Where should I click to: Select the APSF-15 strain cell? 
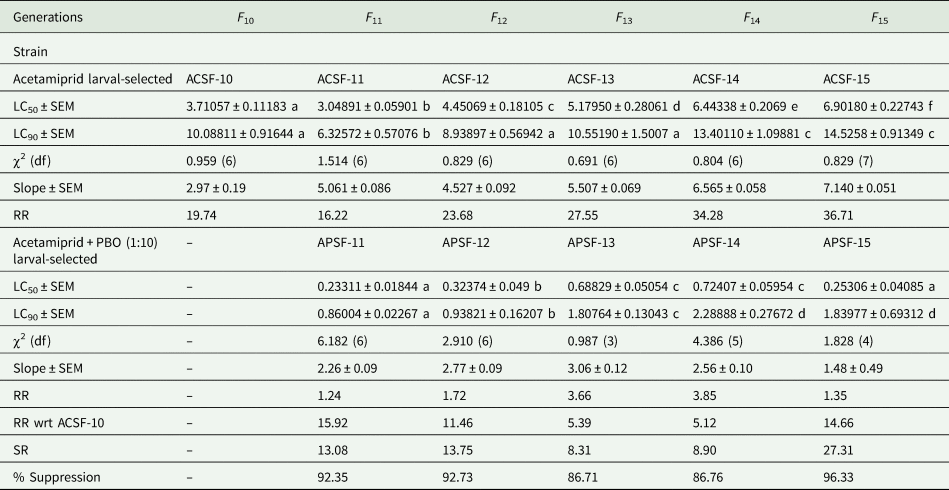tap(847, 243)
